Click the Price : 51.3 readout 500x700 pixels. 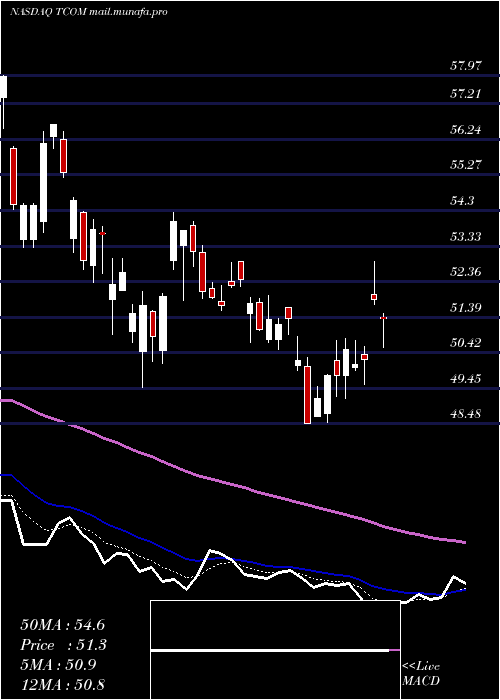[x=63, y=645]
